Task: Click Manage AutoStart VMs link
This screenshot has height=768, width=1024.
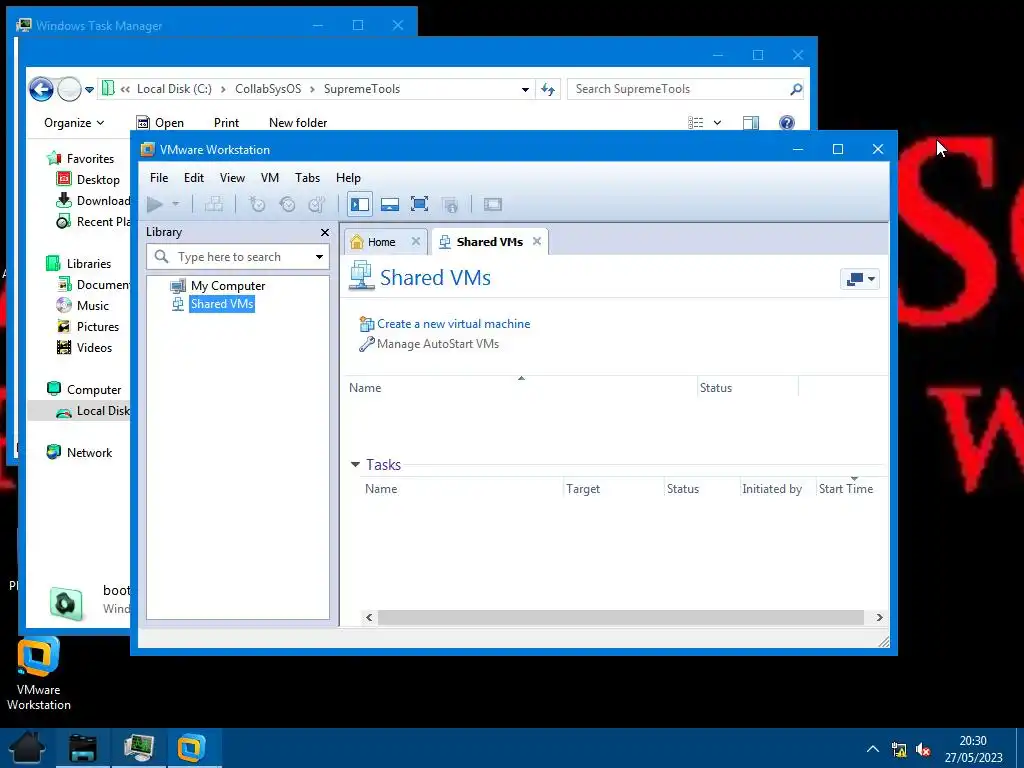Action: (x=438, y=344)
